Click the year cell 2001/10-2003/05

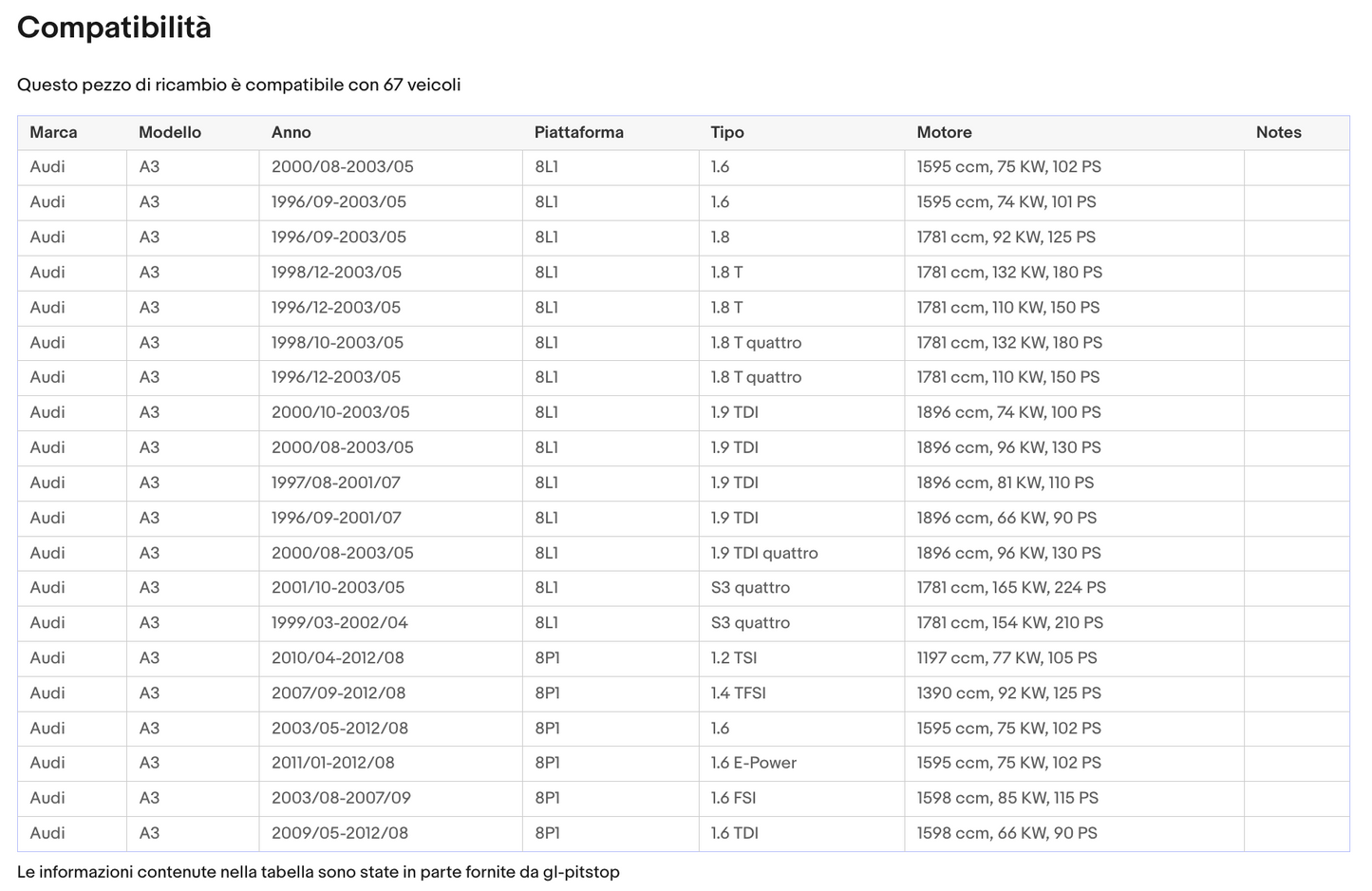pyautogui.click(x=390, y=588)
